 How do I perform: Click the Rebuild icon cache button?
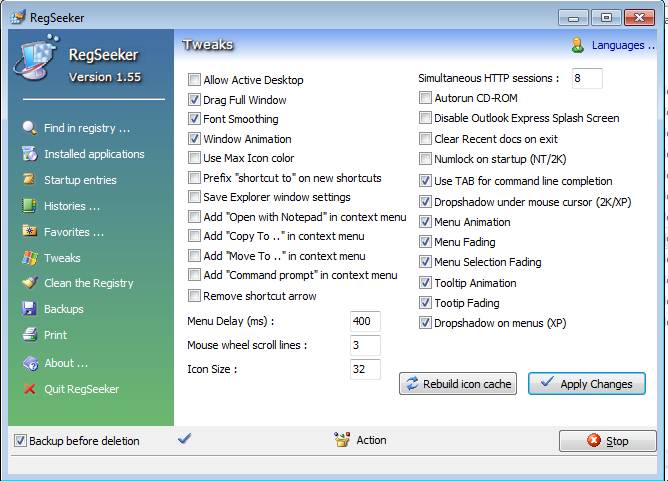tap(458, 383)
